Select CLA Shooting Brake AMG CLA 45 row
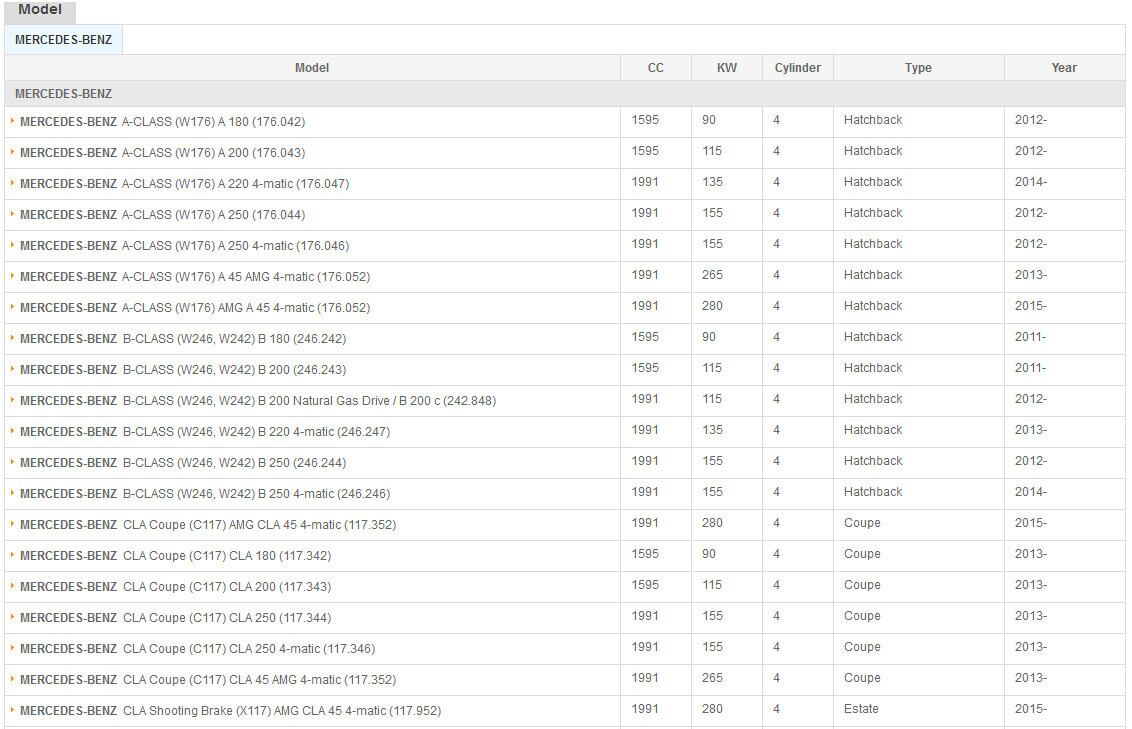 [x=565, y=712]
